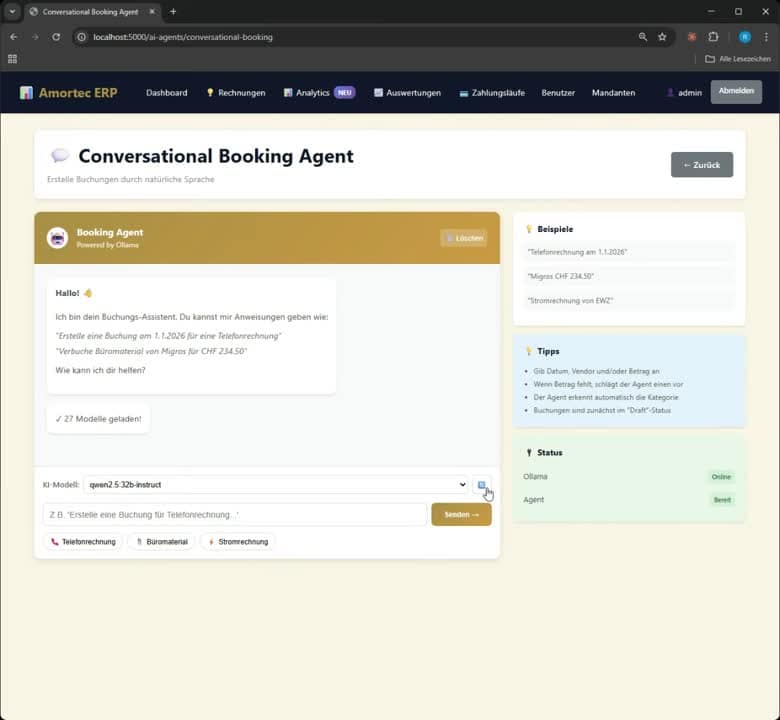Open the apps grid icon in bookmarks bar

(12, 59)
